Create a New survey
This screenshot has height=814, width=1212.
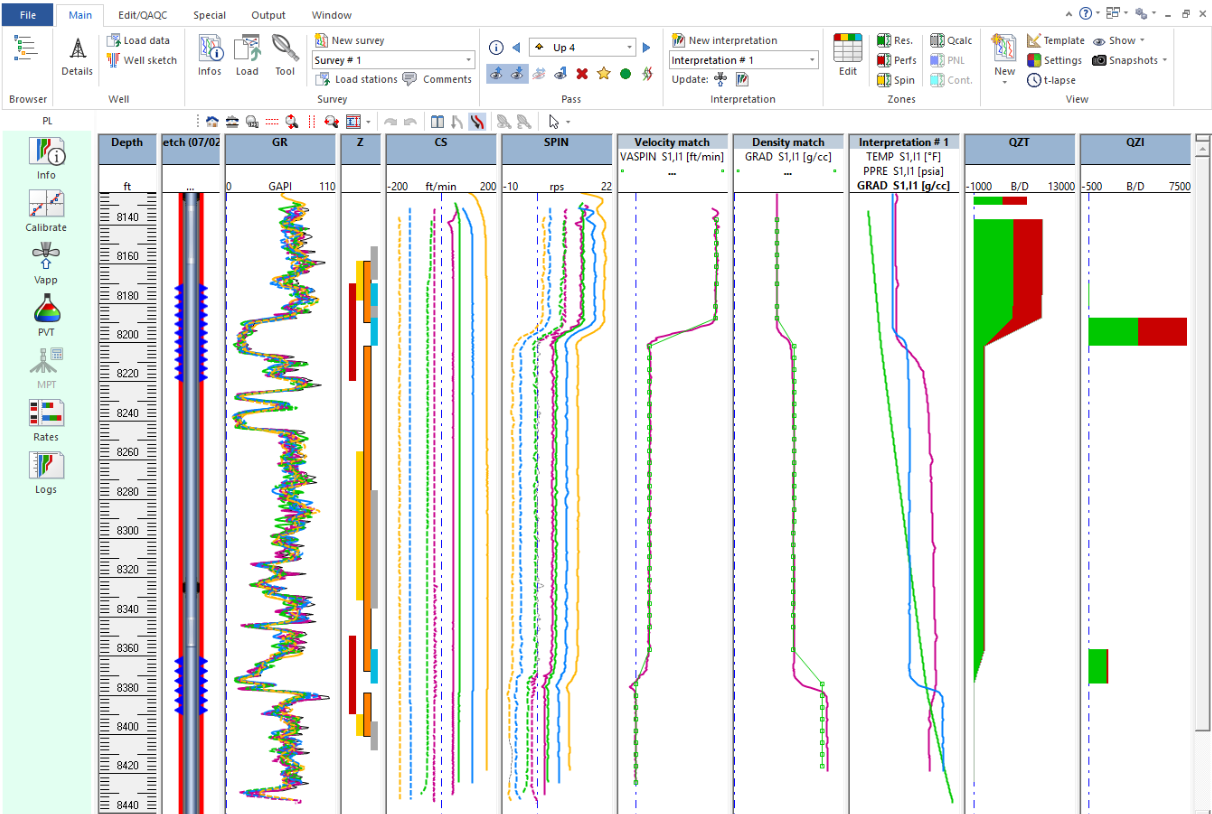(350, 41)
